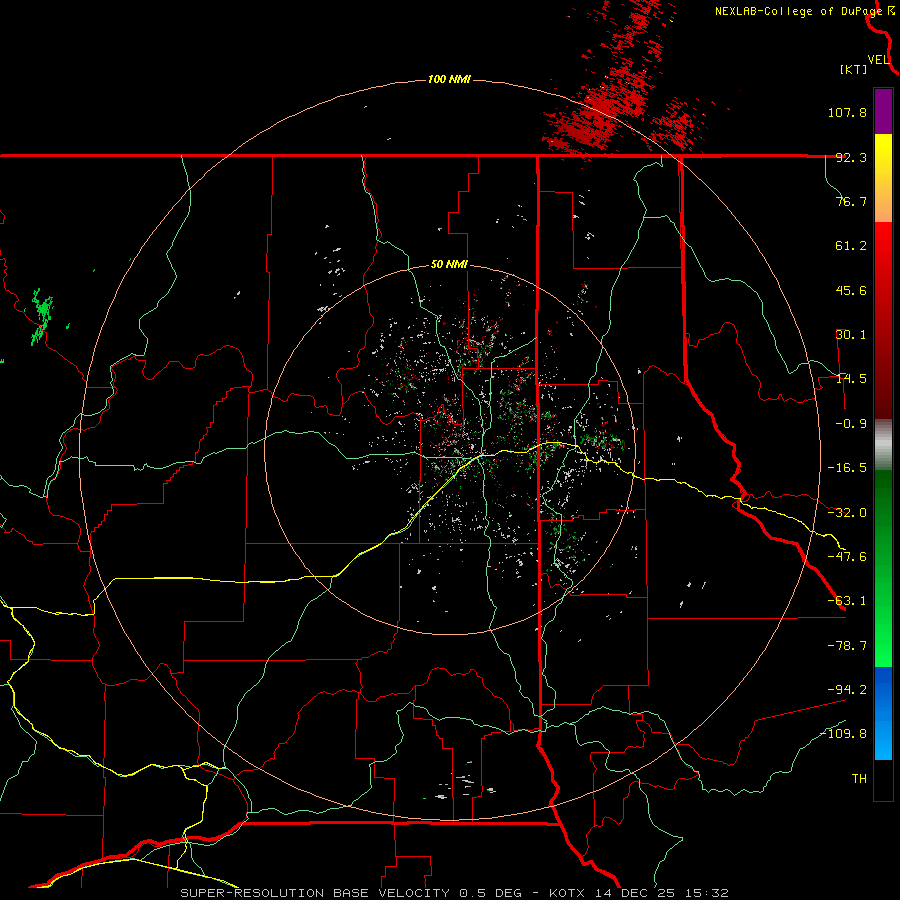This screenshot has height=900, width=900.
Task: Click the SUPER-RESOLUTION BASE VELOCITY product title
Action: click(317, 893)
